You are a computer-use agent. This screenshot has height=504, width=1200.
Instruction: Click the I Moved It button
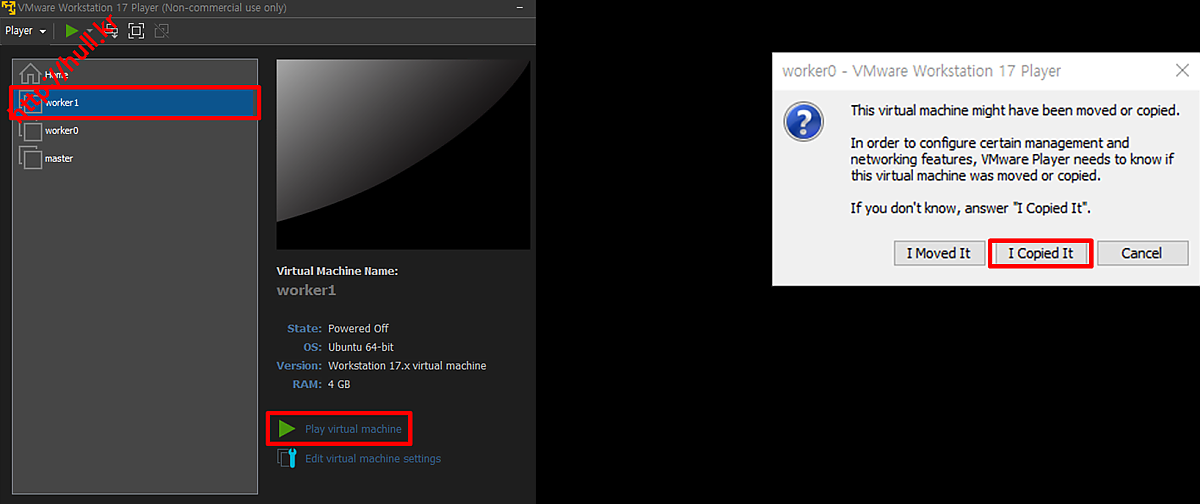(938, 253)
